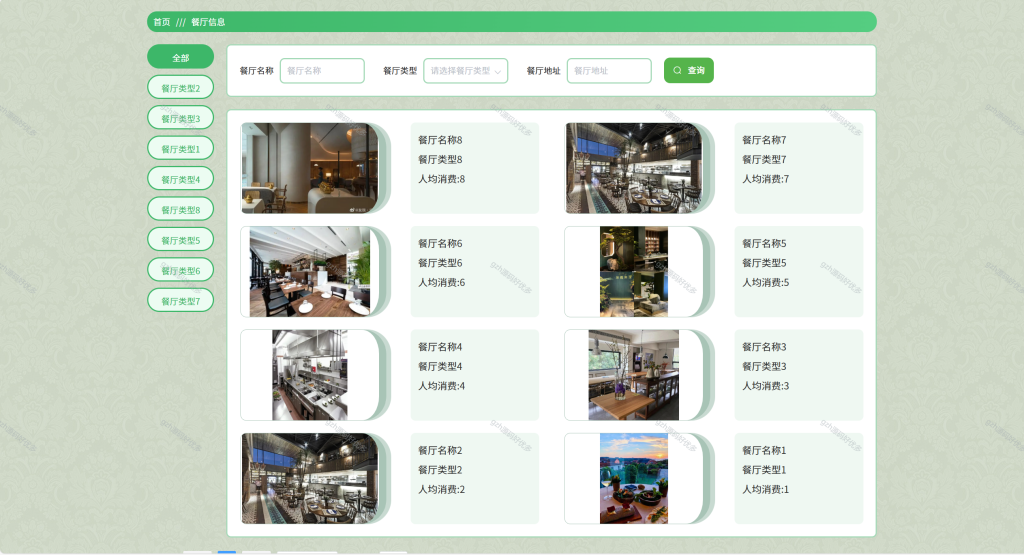Viewport: 1024px width, 555px height.
Task: Open the 餐厅名称1 sunset photo
Action: click(634, 479)
